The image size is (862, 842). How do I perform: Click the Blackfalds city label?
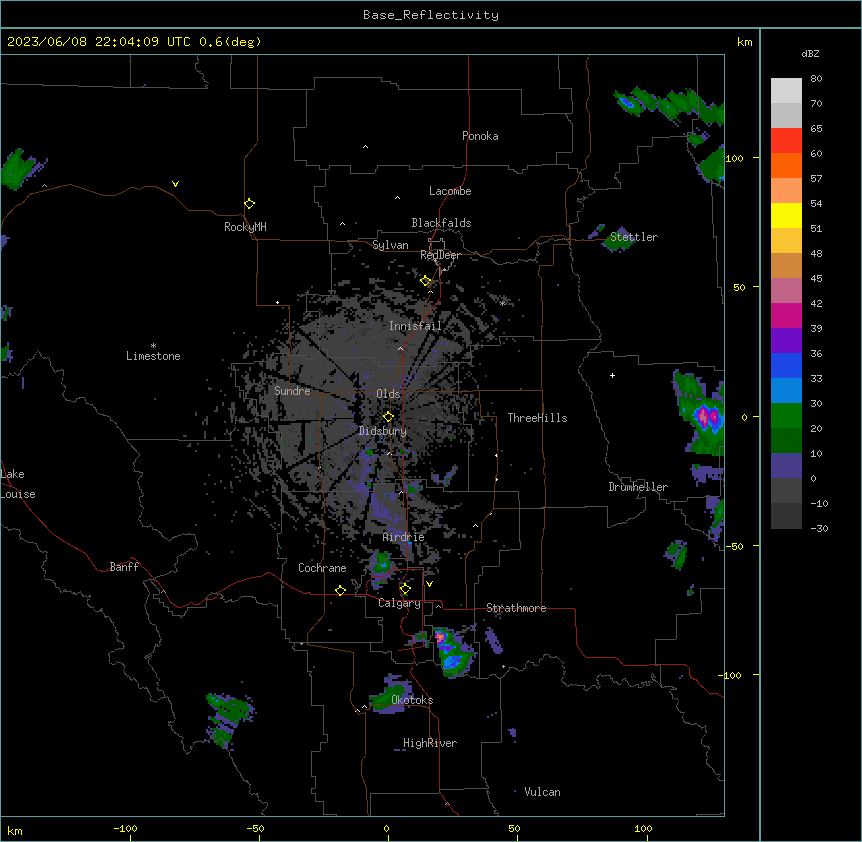point(441,223)
